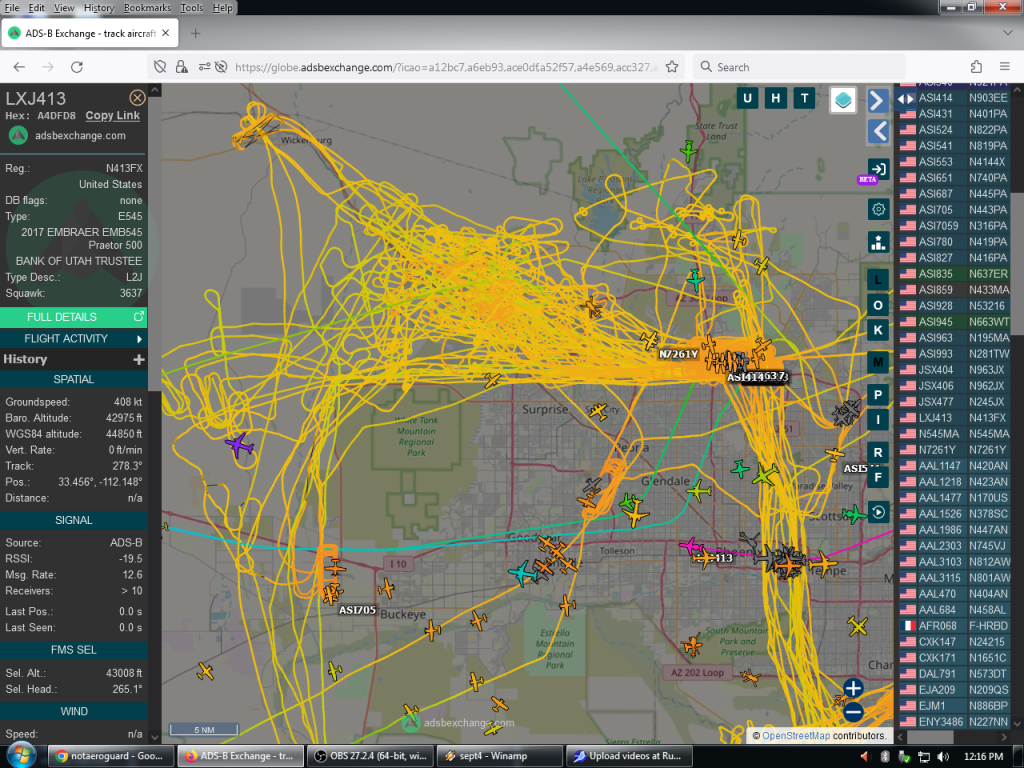Open the File menu

tap(12, 8)
